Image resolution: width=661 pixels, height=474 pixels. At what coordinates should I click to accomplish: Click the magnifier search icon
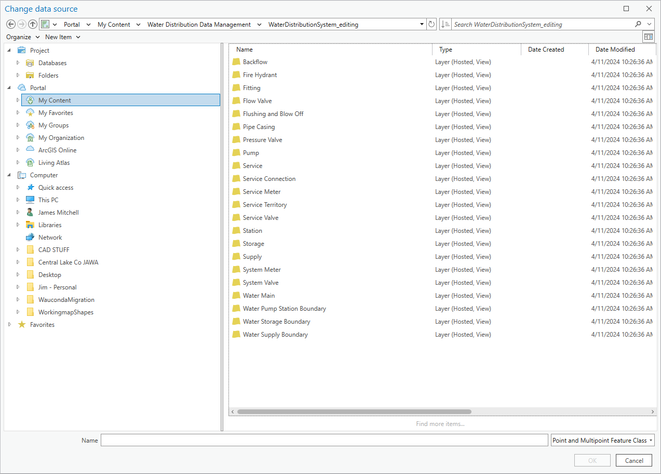pos(638,24)
